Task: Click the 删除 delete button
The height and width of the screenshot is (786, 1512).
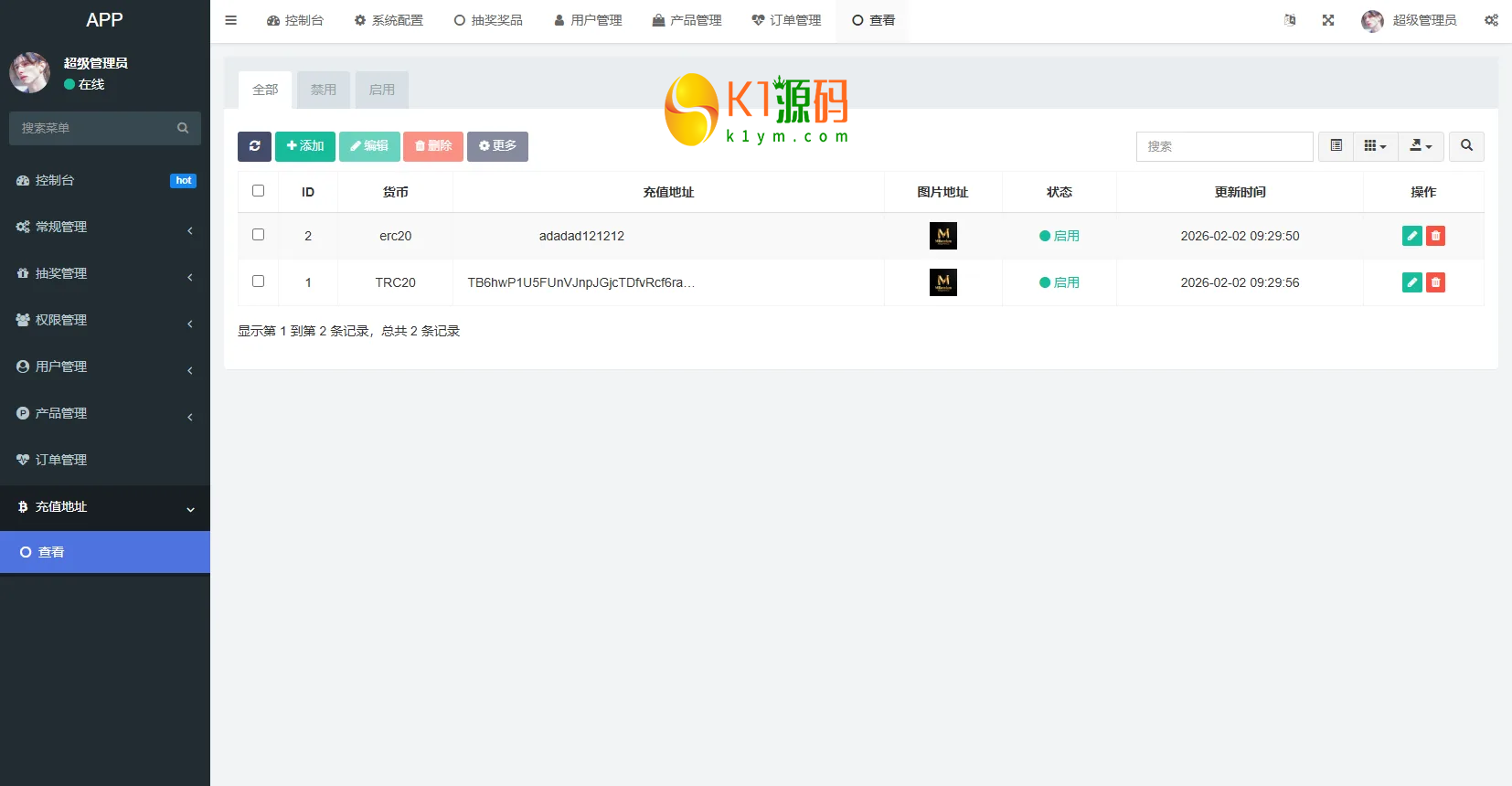Action: click(433, 146)
